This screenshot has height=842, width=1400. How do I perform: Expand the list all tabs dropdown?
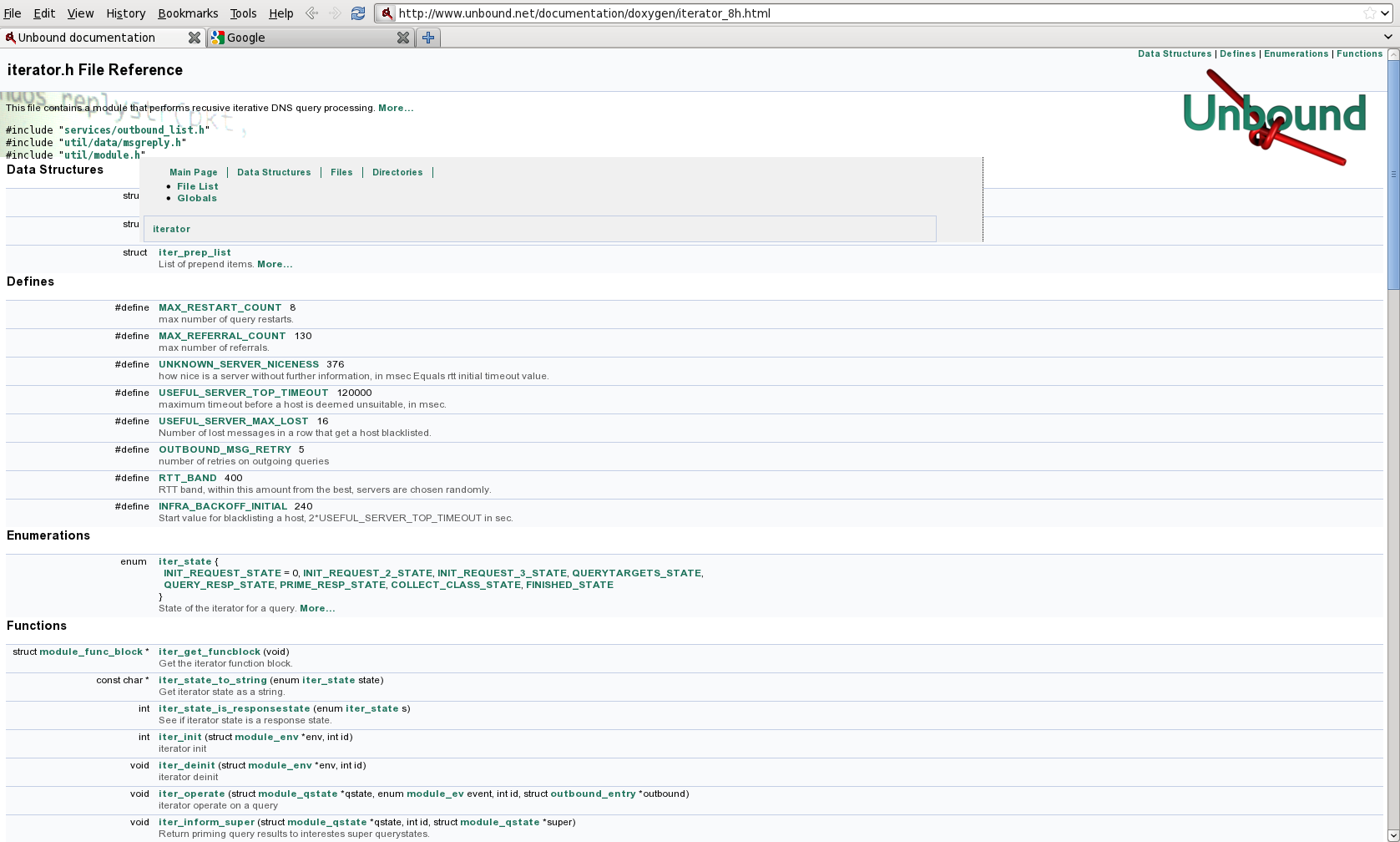1387,37
